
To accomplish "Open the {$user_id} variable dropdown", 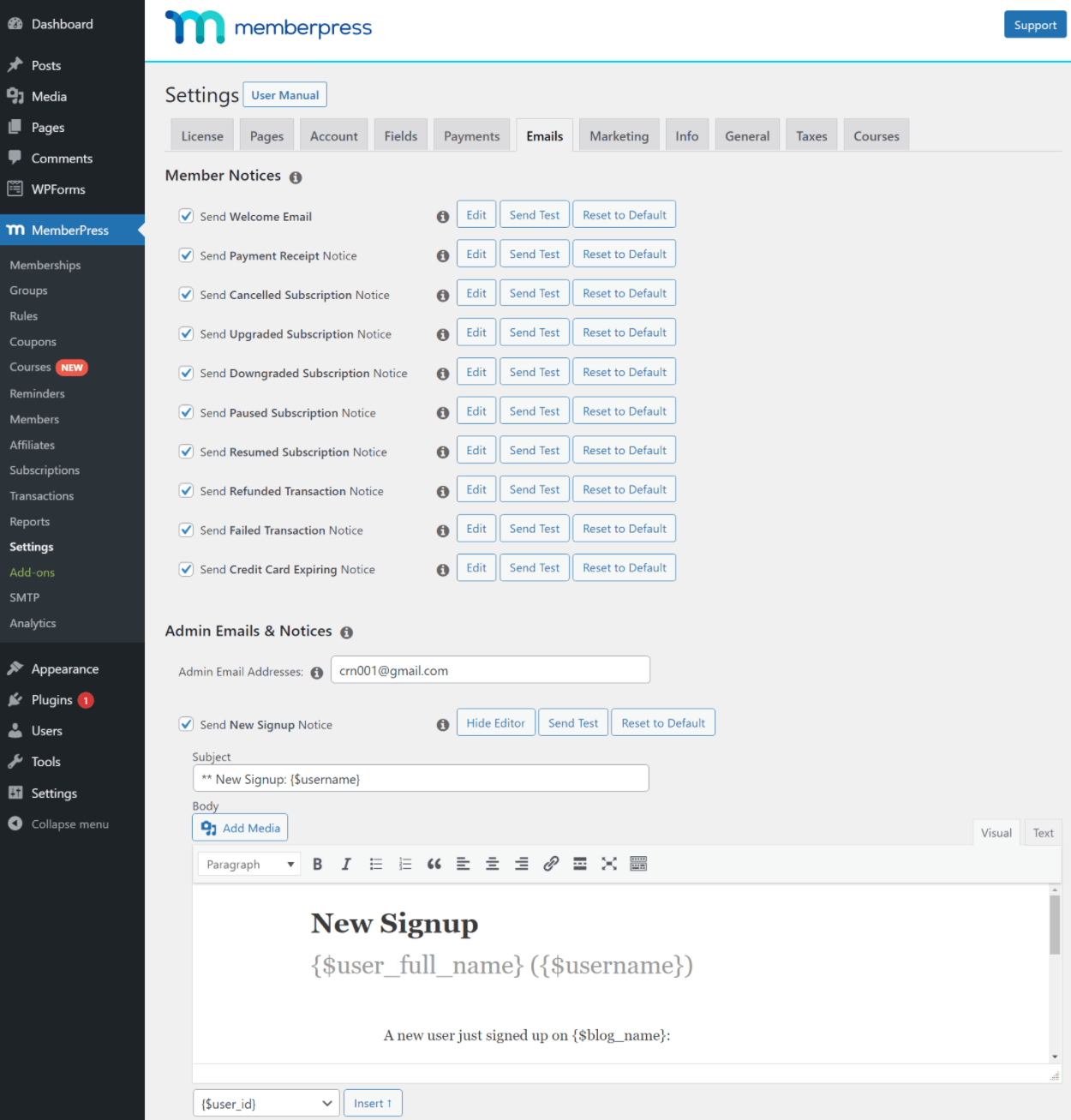I will (266, 1104).
